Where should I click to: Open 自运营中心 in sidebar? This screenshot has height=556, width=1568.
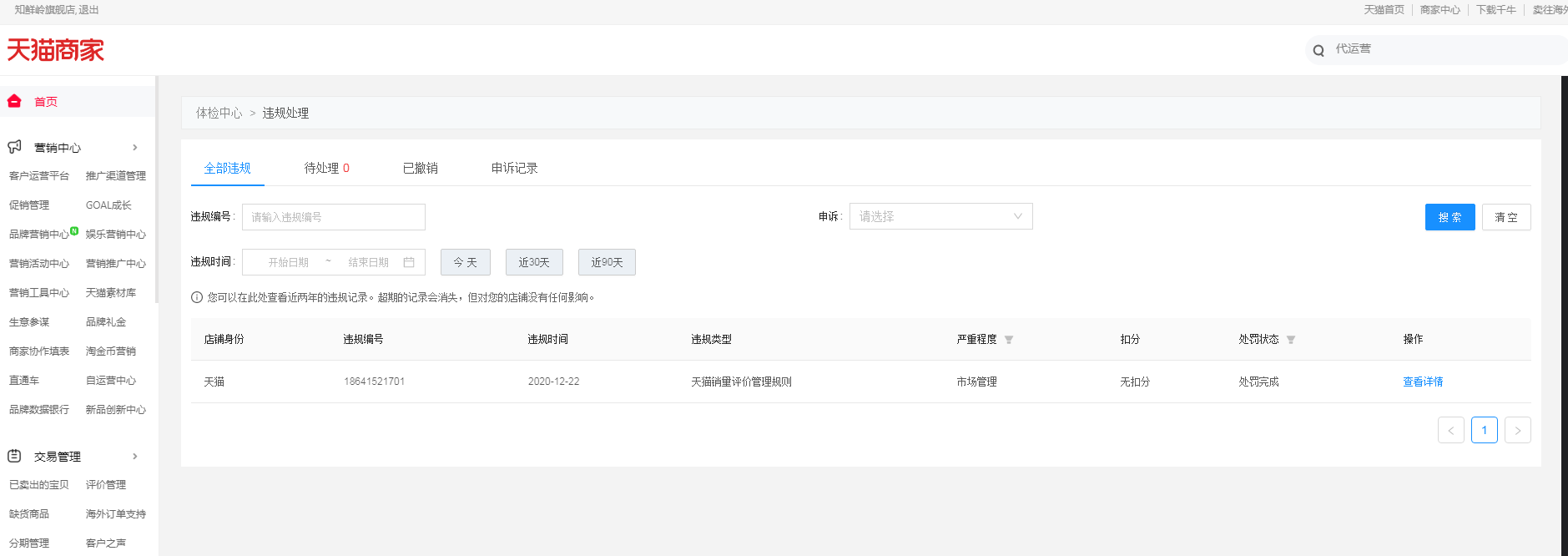coord(111,381)
